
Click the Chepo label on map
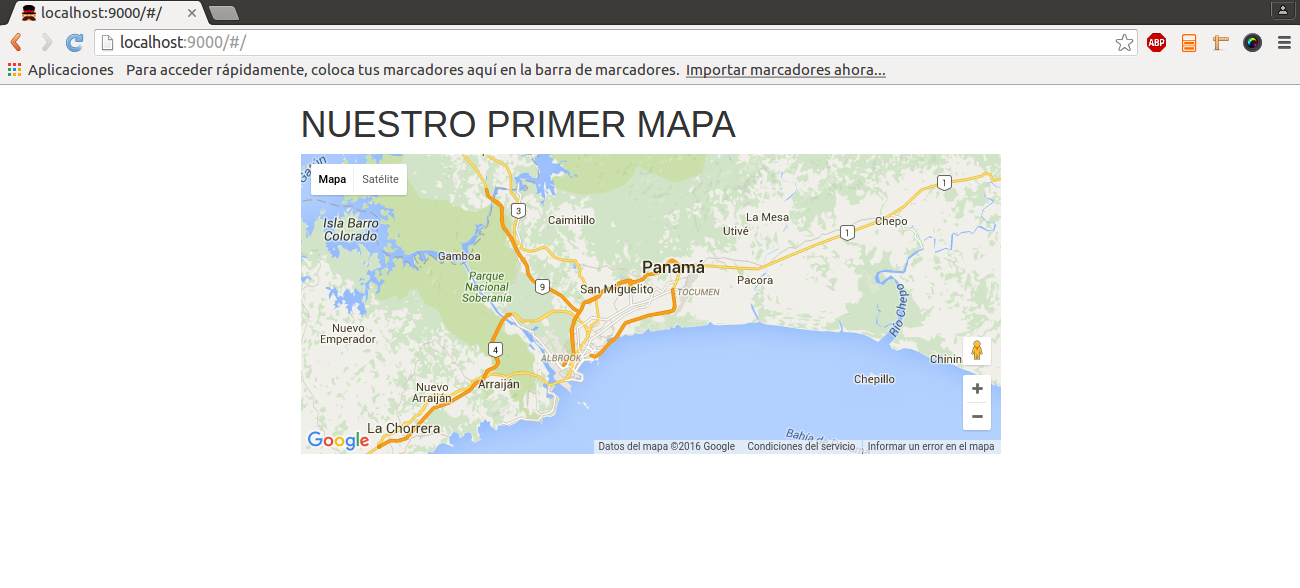tap(891, 221)
